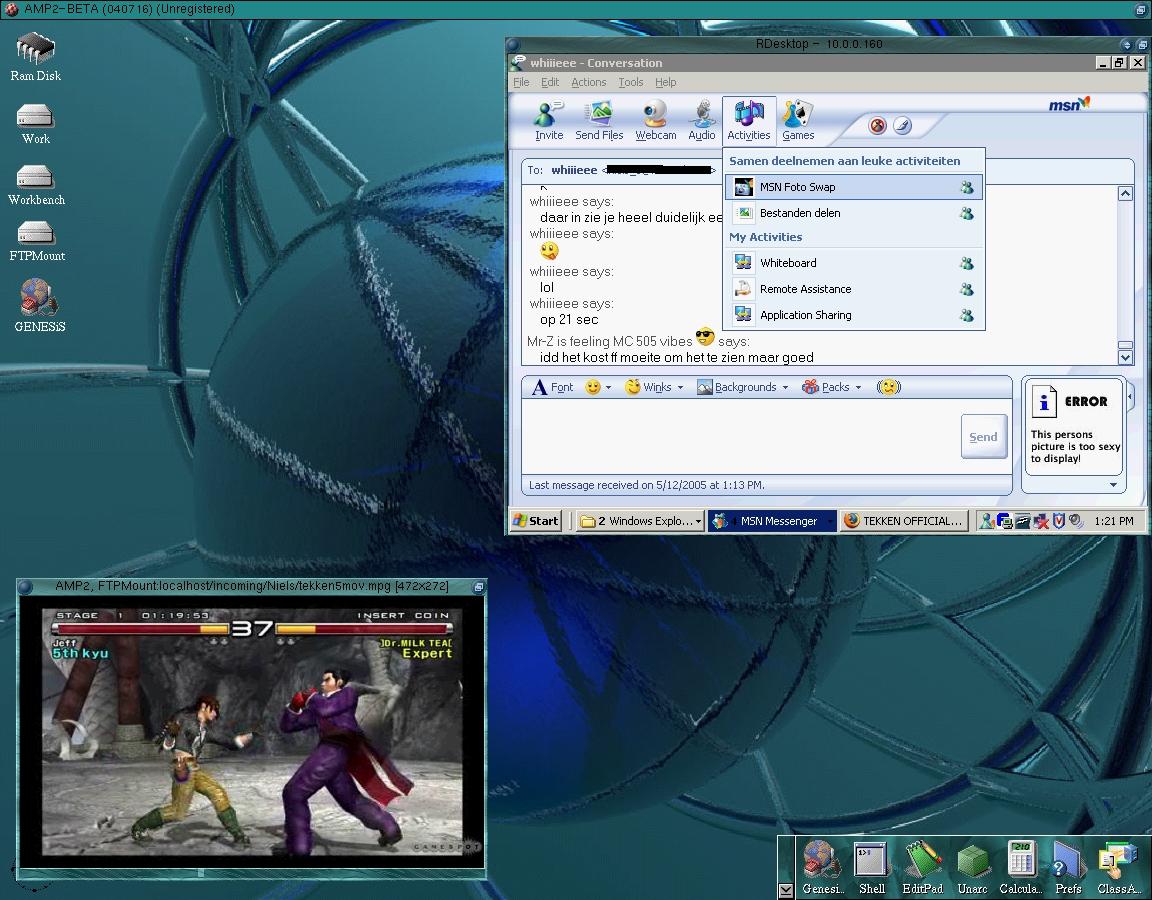Switch to TEKKEN OFFICIAL taskbar window
Viewport: 1152px width, 900px height.
point(904,521)
